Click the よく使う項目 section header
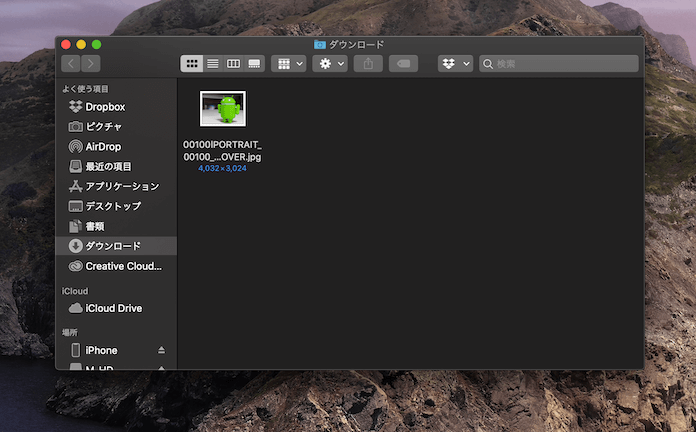The width and height of the screenshot is (696, 432). (85, 89)
